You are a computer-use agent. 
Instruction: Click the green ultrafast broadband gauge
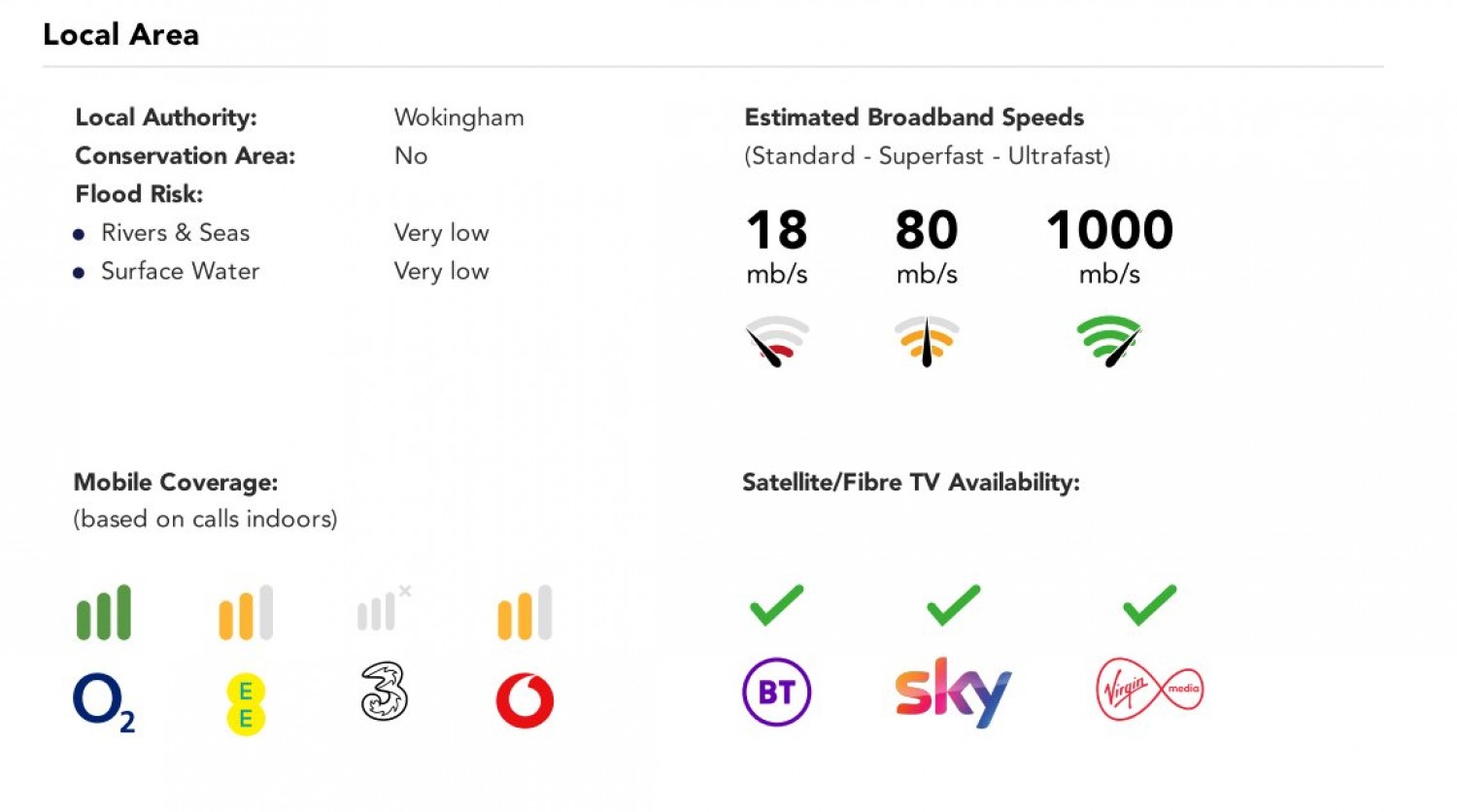1109,341
